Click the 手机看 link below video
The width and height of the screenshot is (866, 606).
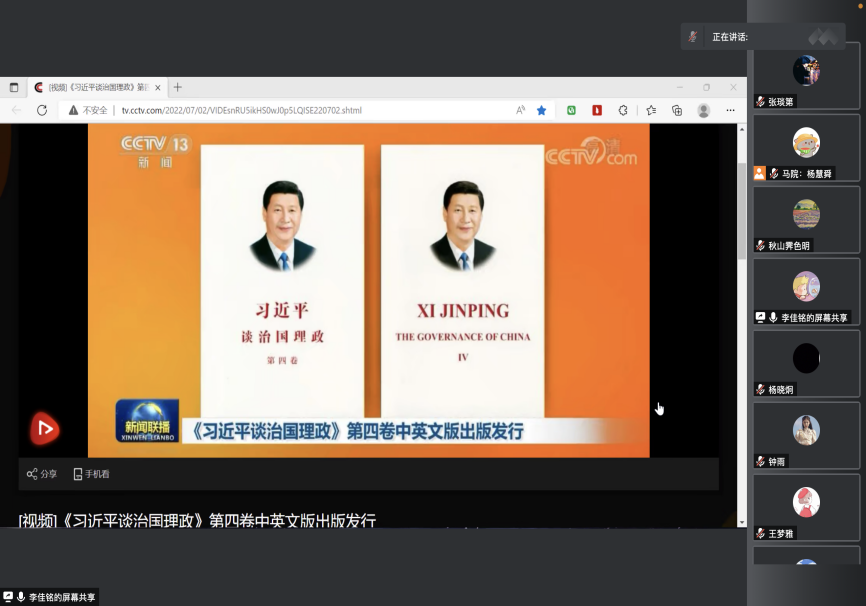click(x=91, y=474)
